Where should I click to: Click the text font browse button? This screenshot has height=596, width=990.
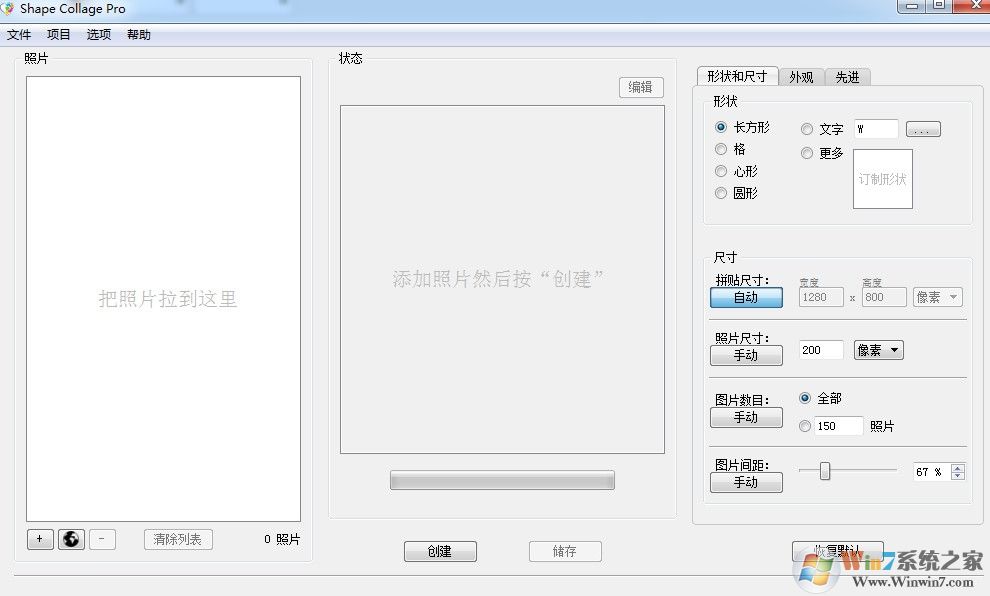[x=923, y=129]
